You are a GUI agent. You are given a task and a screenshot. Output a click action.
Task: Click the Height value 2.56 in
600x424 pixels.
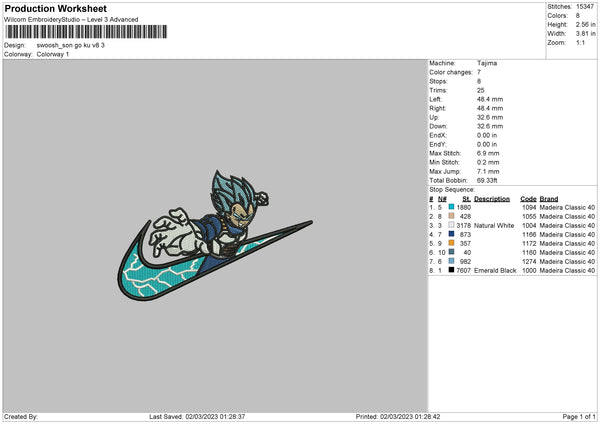click(x=586, y=24)
